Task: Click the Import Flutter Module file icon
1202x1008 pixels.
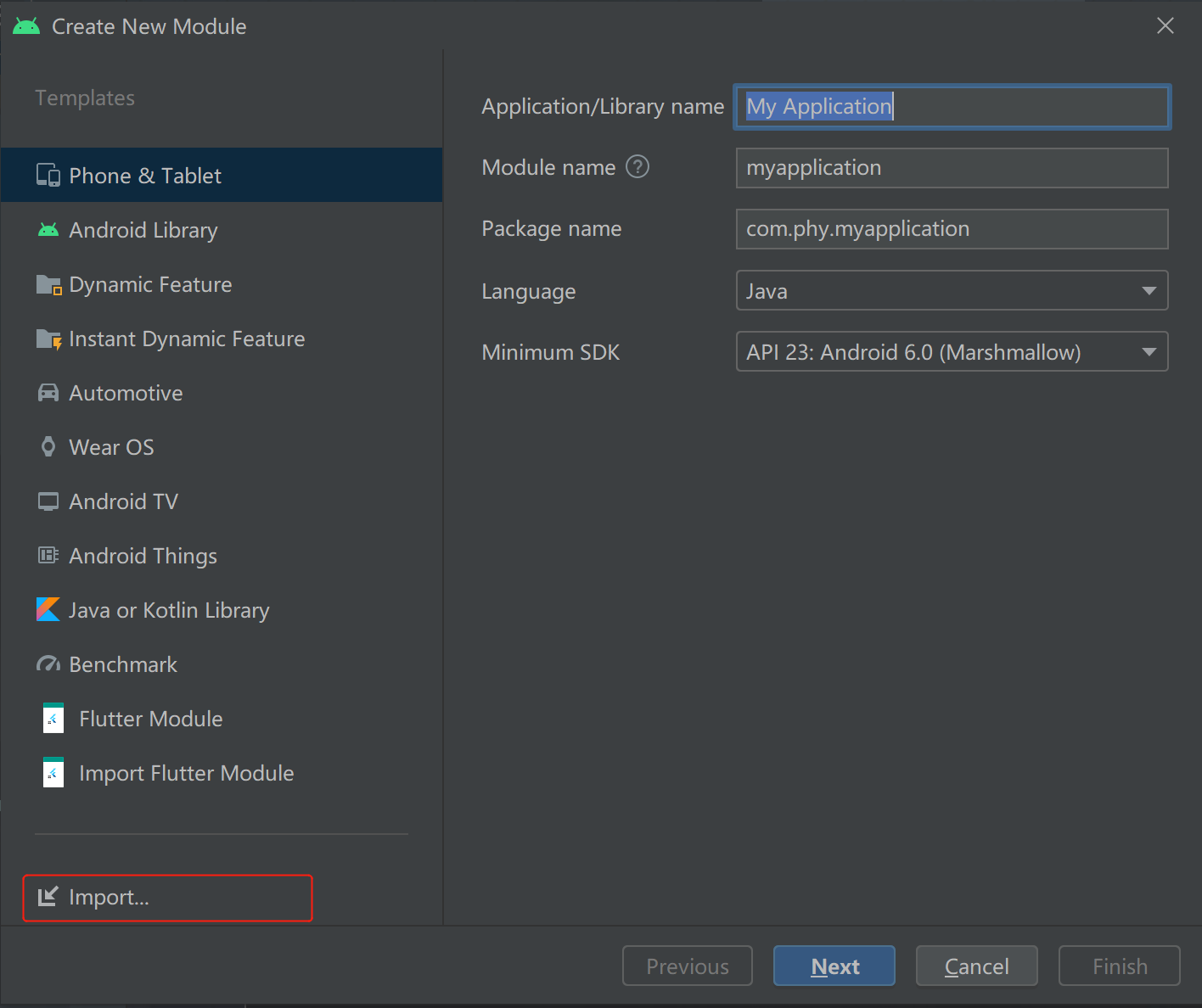Action: pyautogui.click(x=53, y=772)
